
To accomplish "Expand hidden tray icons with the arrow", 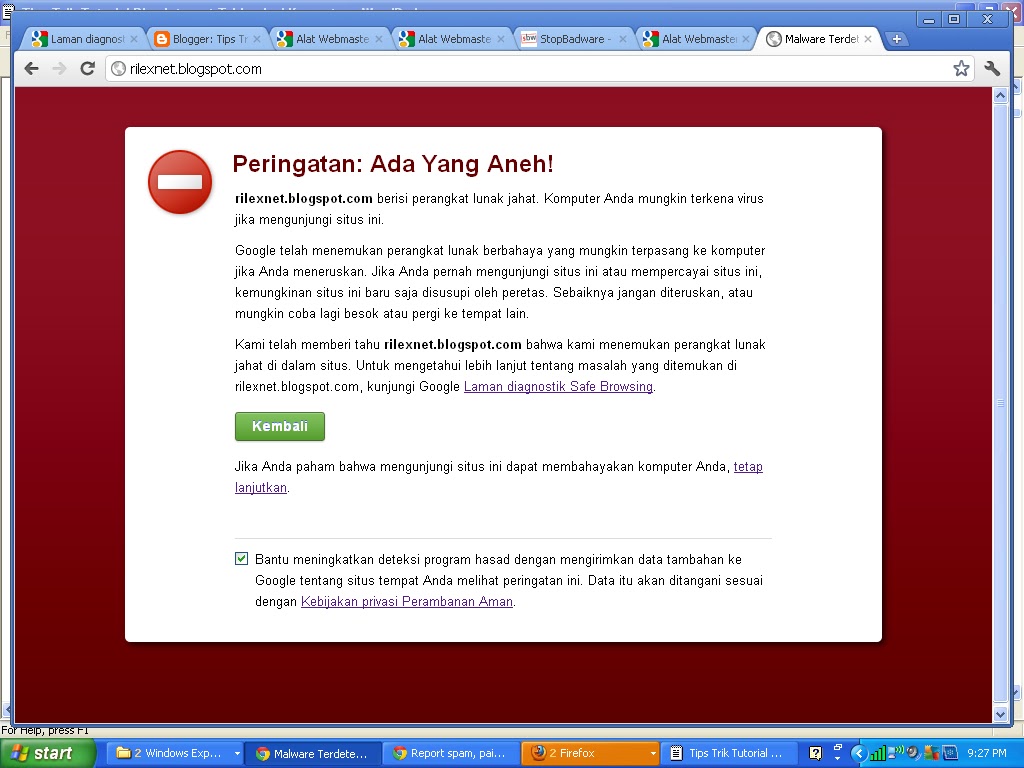I will [x=858, y=754].
